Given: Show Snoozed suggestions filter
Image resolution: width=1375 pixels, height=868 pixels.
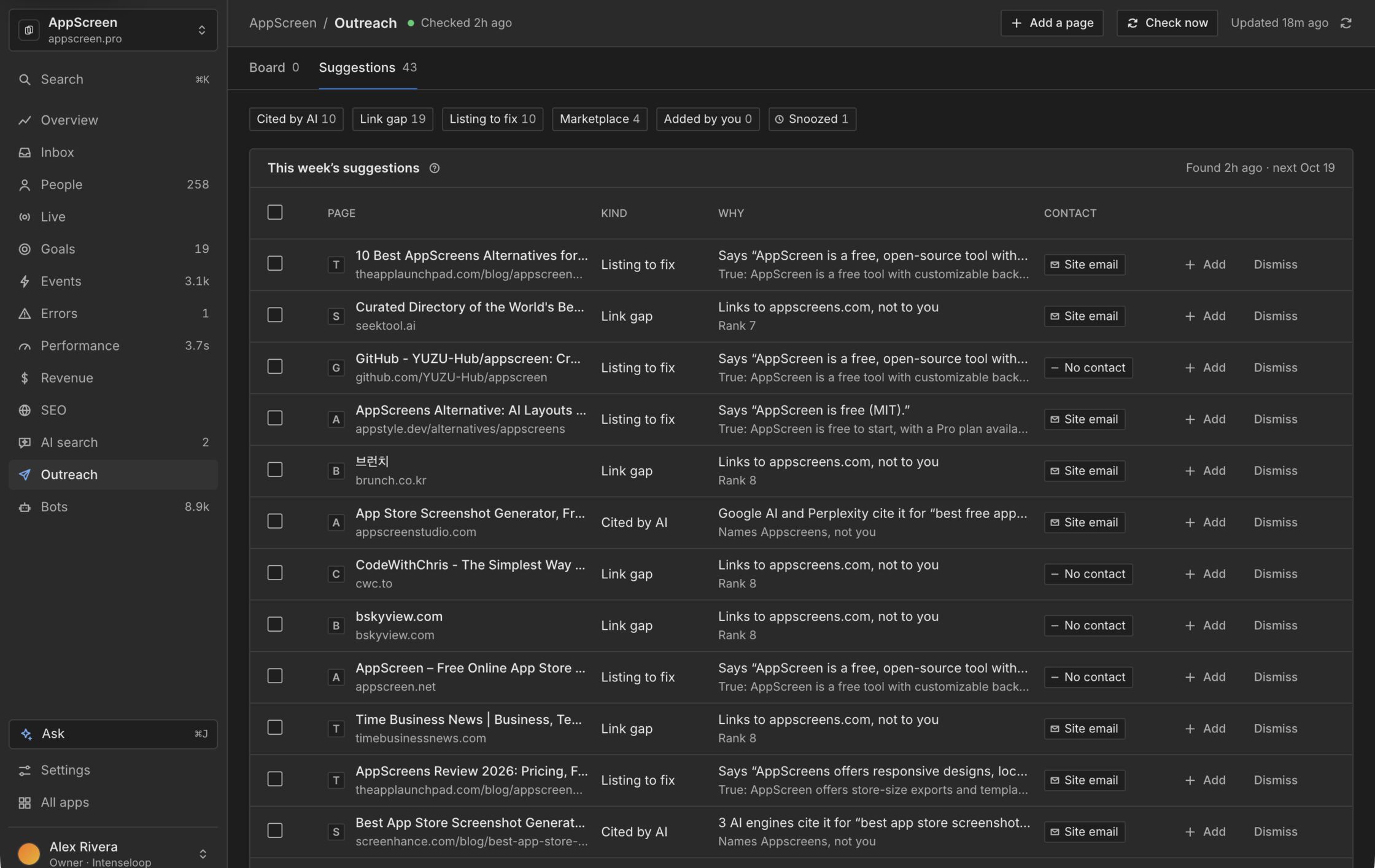Looking at the screenshot, I should click(812, 119).
